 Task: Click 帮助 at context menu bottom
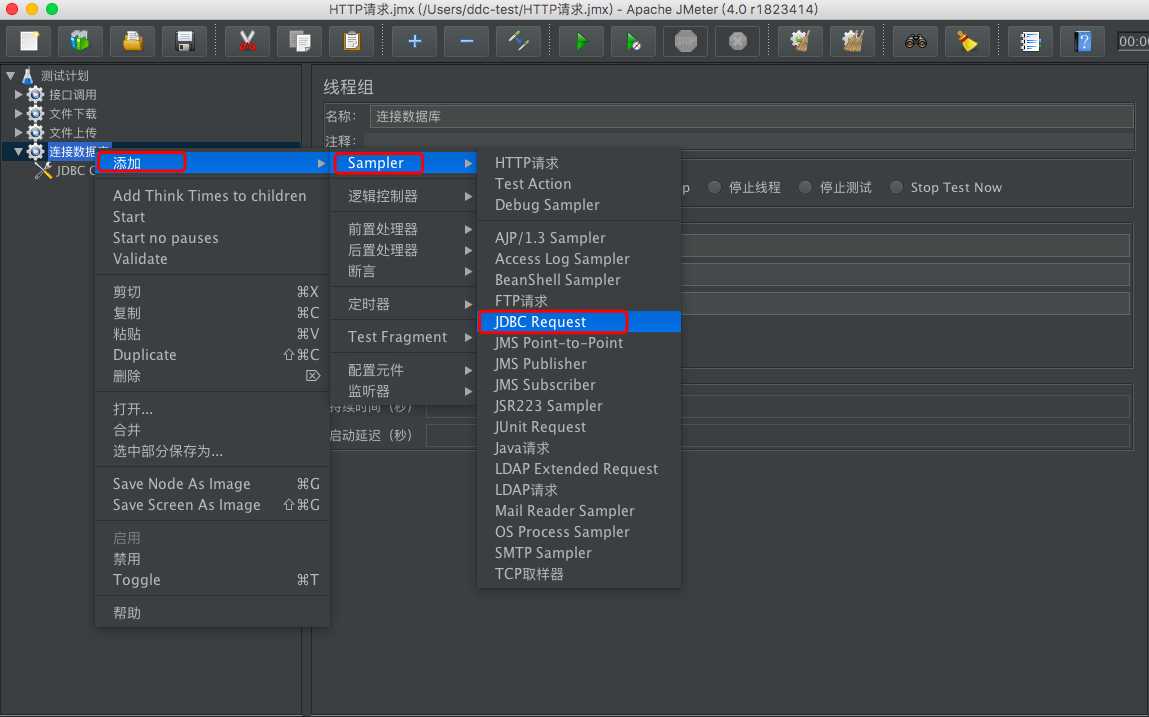[x=213, y=613]
